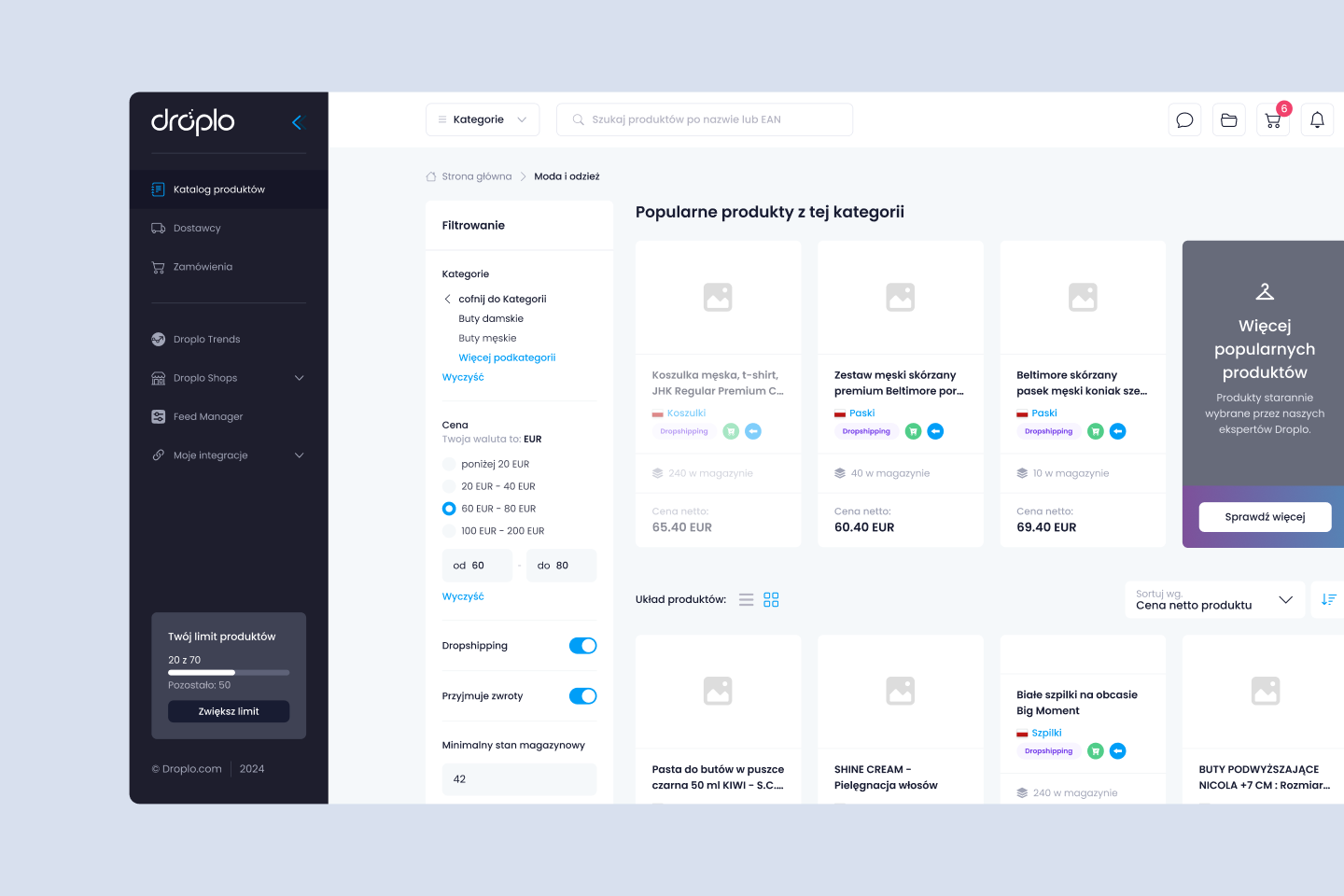Open the Kategorie dropdown

click(483, 119)
